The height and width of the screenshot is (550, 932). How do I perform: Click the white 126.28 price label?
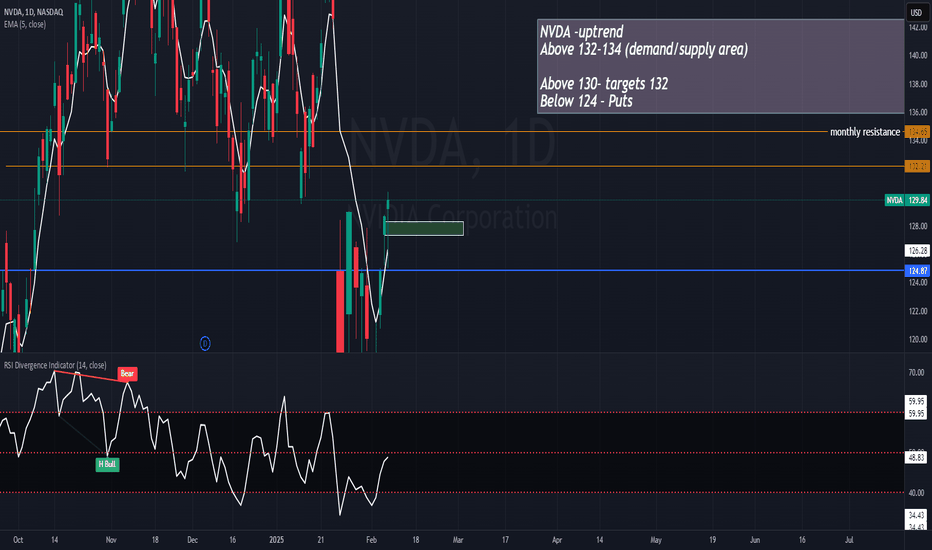point(917,251)
